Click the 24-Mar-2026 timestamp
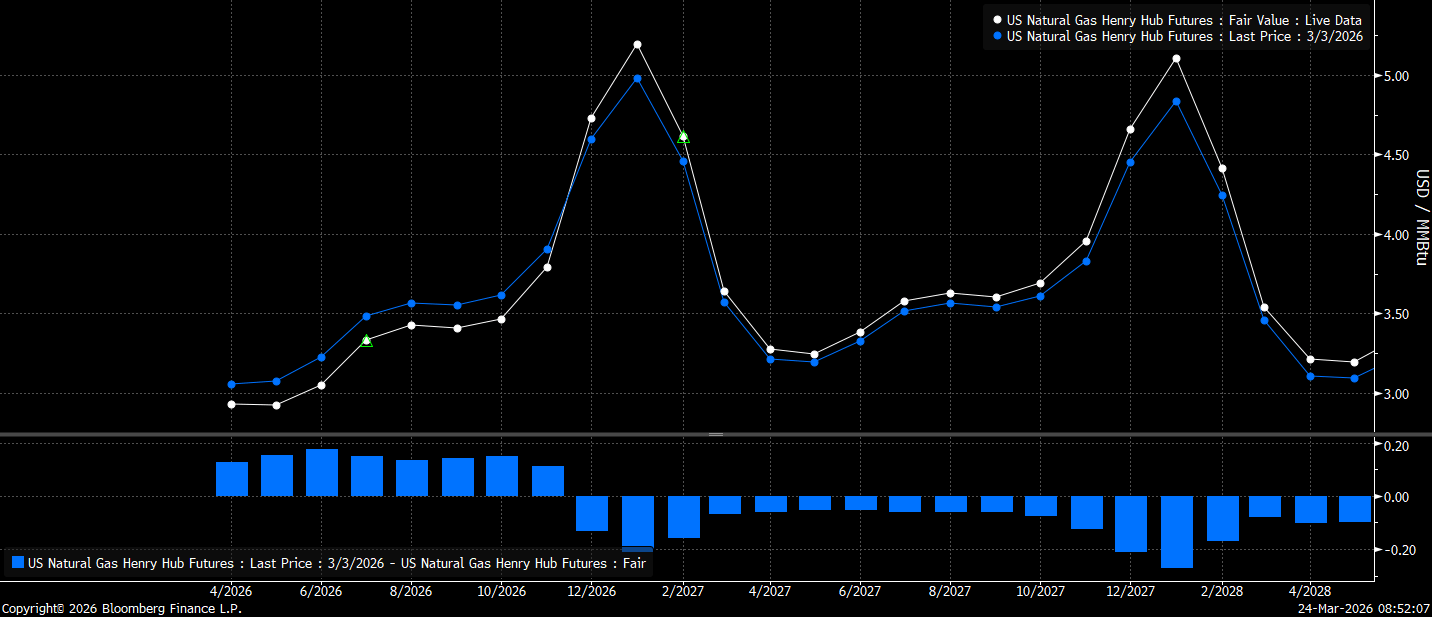This screenshot has height=617, width=1432. 1363,608
